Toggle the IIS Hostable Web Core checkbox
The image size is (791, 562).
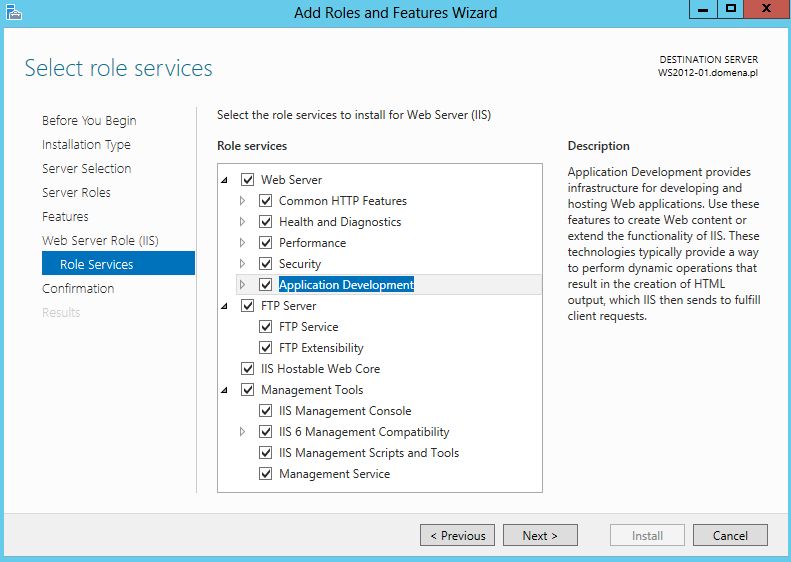(247, 369)
